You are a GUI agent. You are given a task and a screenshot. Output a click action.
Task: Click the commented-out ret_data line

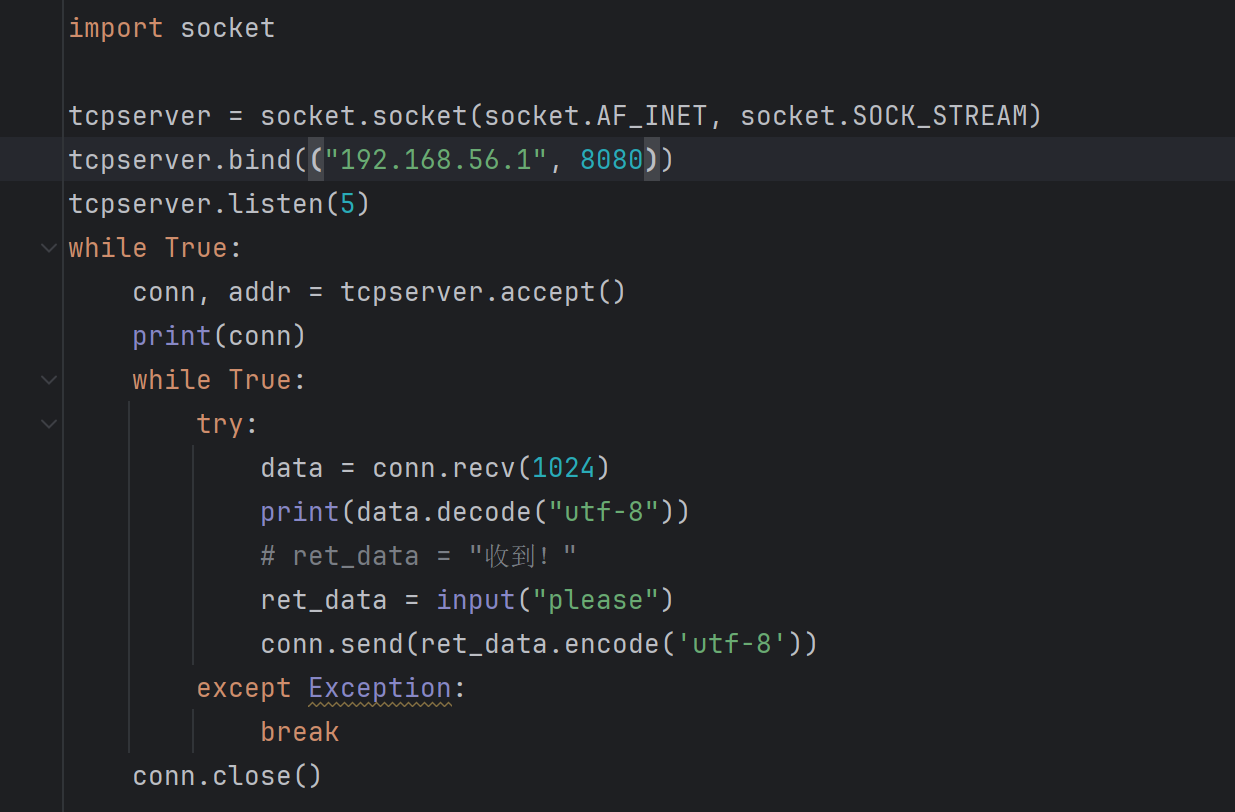tap(418, 556)
